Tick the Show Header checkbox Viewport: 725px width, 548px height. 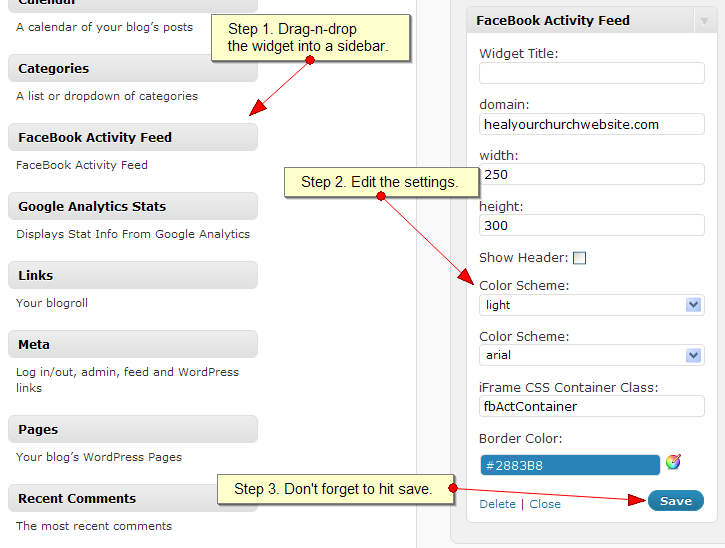pos(579,258)
